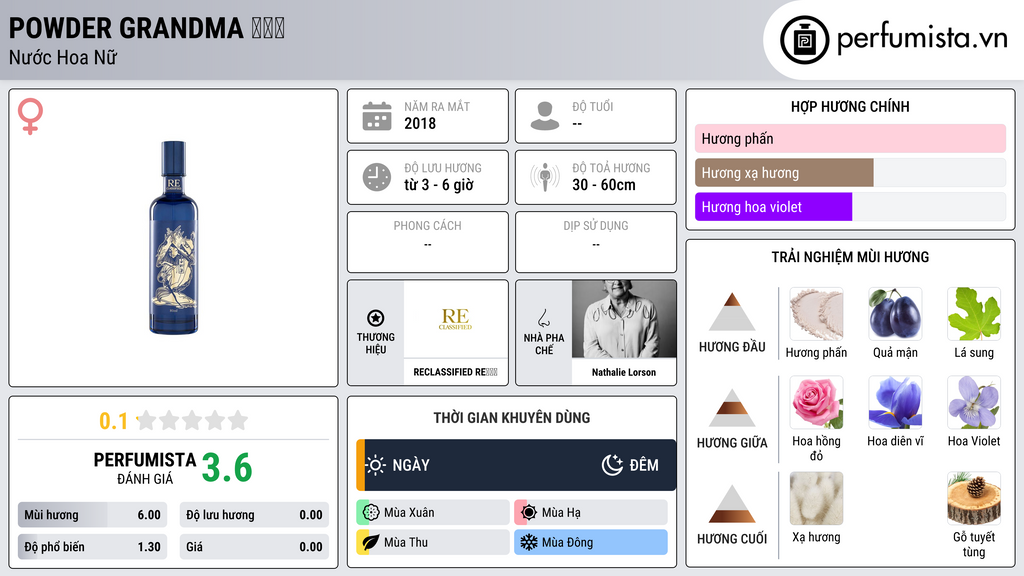
Task: Click the Thời gian khuyên dùng heading
Action: tap(512, 417)
